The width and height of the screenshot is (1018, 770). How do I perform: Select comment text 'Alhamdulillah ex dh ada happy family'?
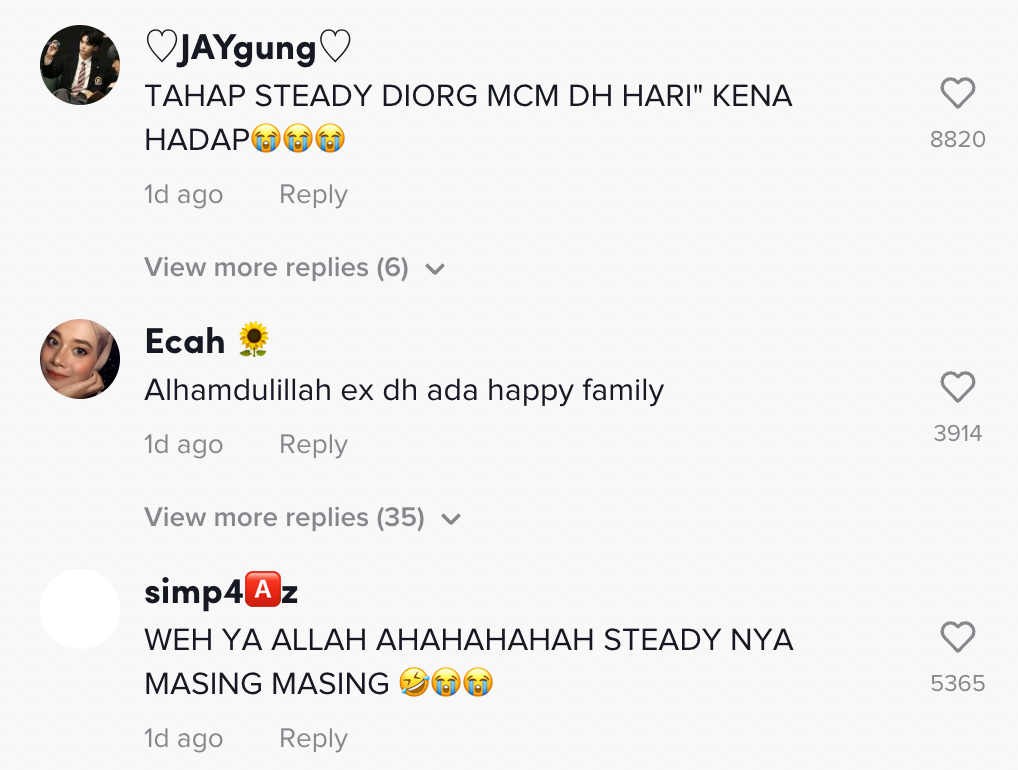(404, 391)
